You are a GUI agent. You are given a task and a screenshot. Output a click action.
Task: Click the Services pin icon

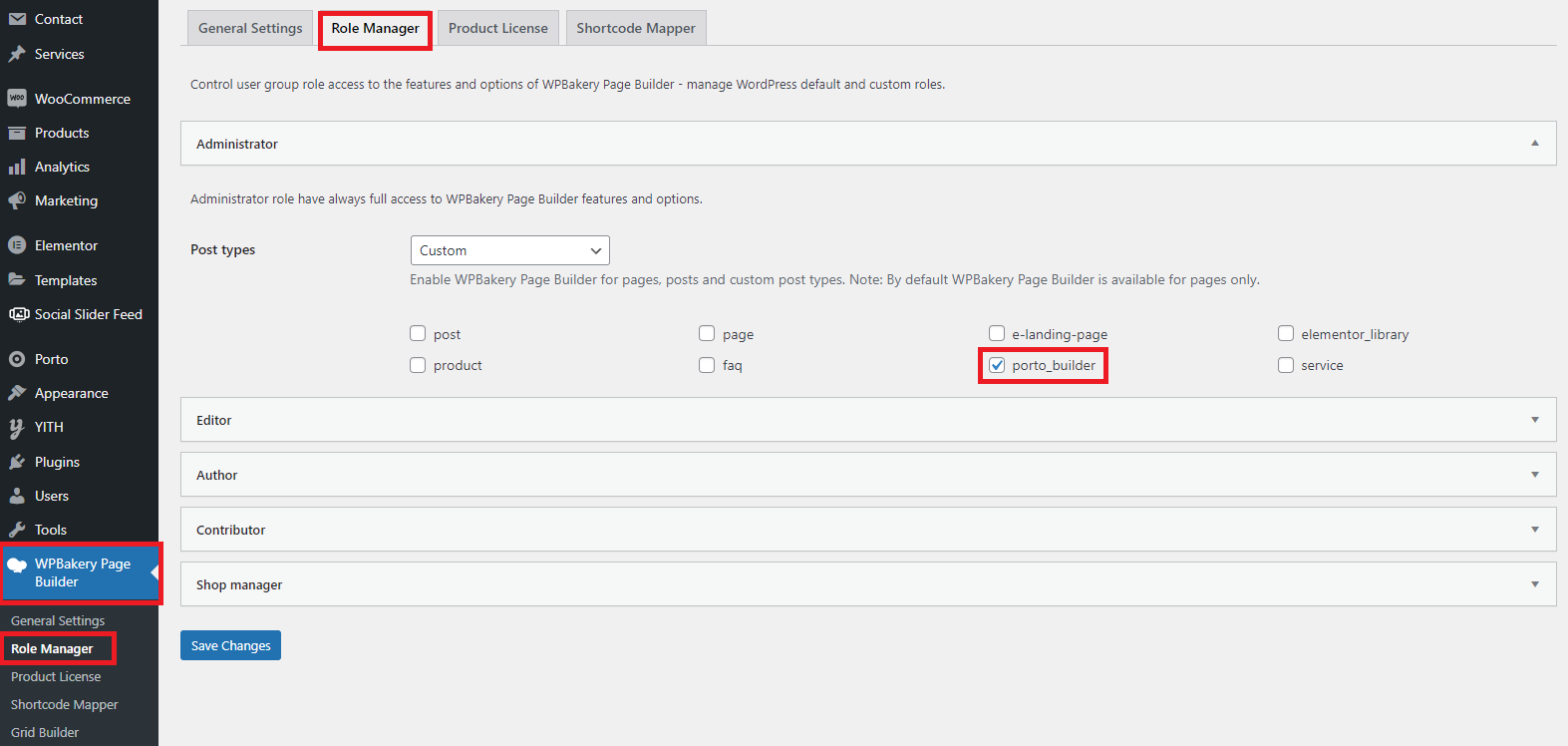click(17, 54)
